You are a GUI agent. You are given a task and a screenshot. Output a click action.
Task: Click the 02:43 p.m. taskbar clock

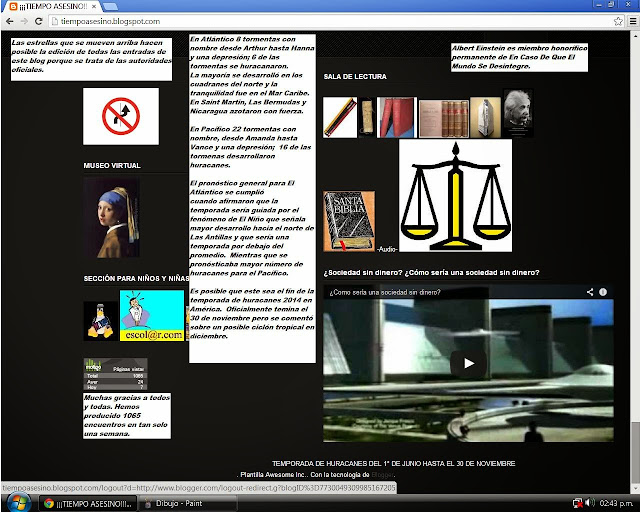(616, 503)
